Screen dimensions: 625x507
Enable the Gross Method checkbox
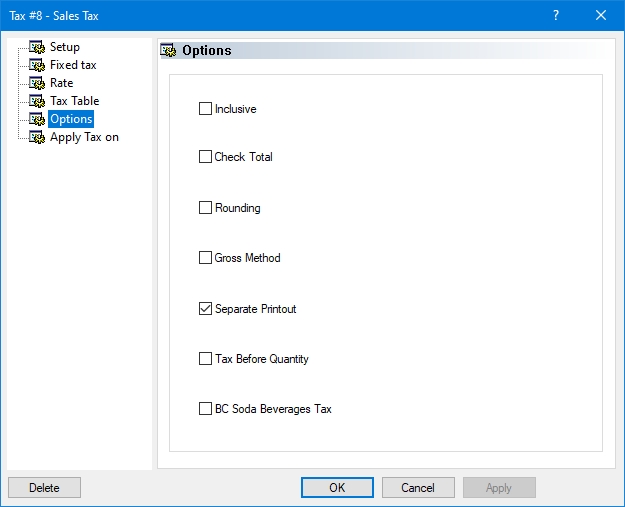[x=206, y=258]
